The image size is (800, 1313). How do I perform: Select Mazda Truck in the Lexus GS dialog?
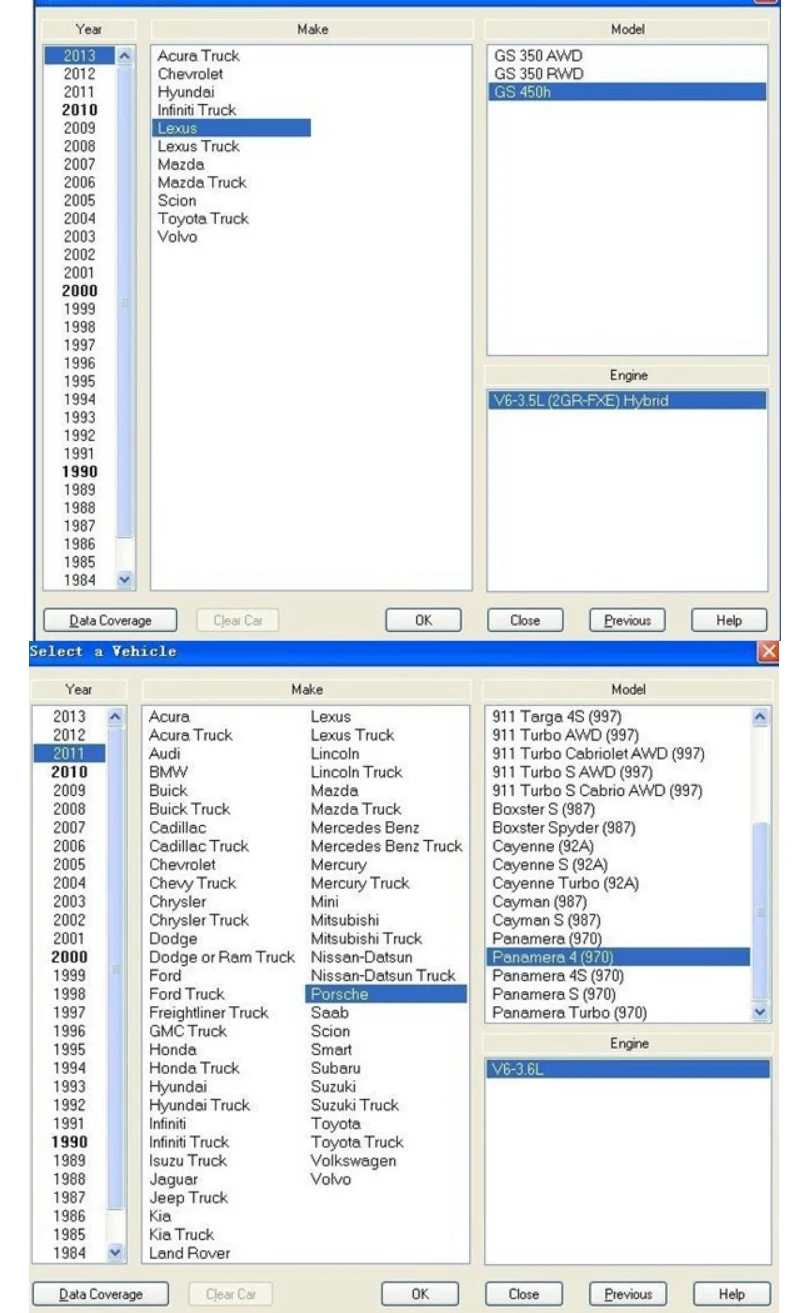click(201, 182)
